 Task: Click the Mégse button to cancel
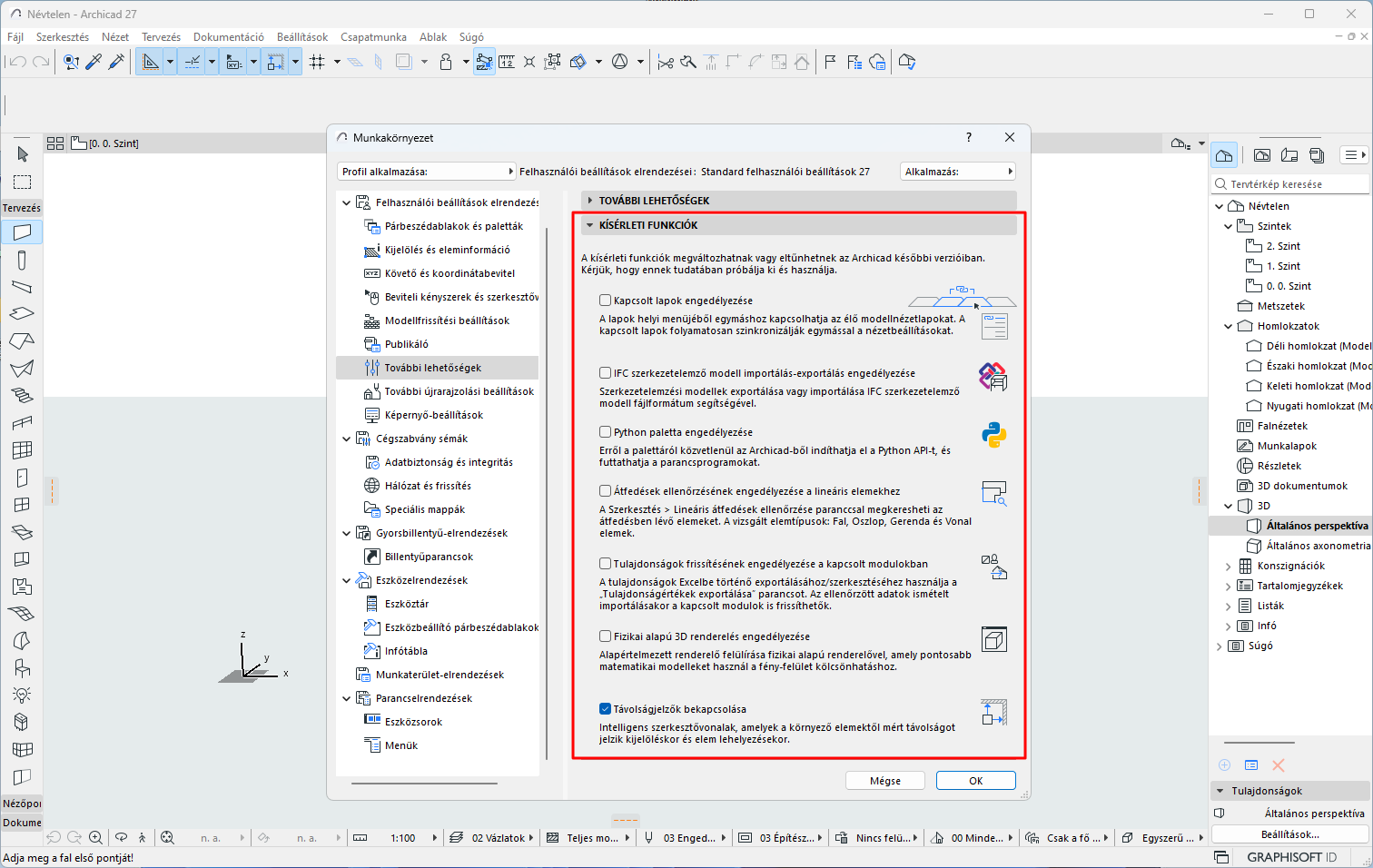885,781
